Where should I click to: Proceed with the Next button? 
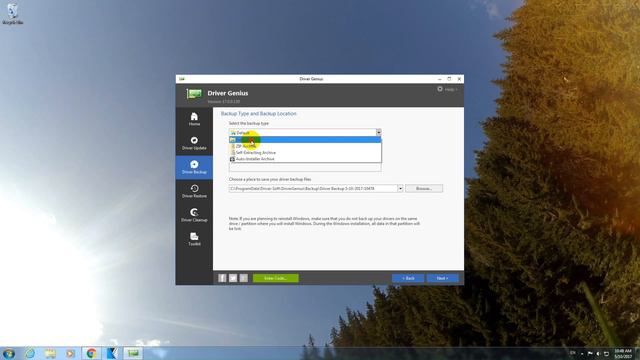point(442,278)
